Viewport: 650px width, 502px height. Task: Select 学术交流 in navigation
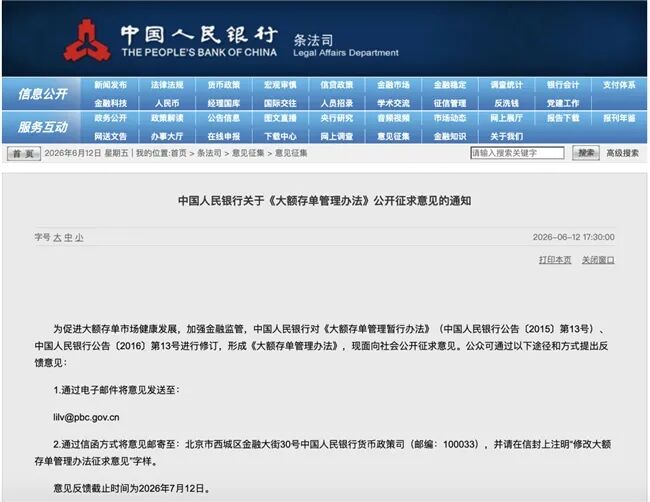pyautogui.click(x=393, y=103)
